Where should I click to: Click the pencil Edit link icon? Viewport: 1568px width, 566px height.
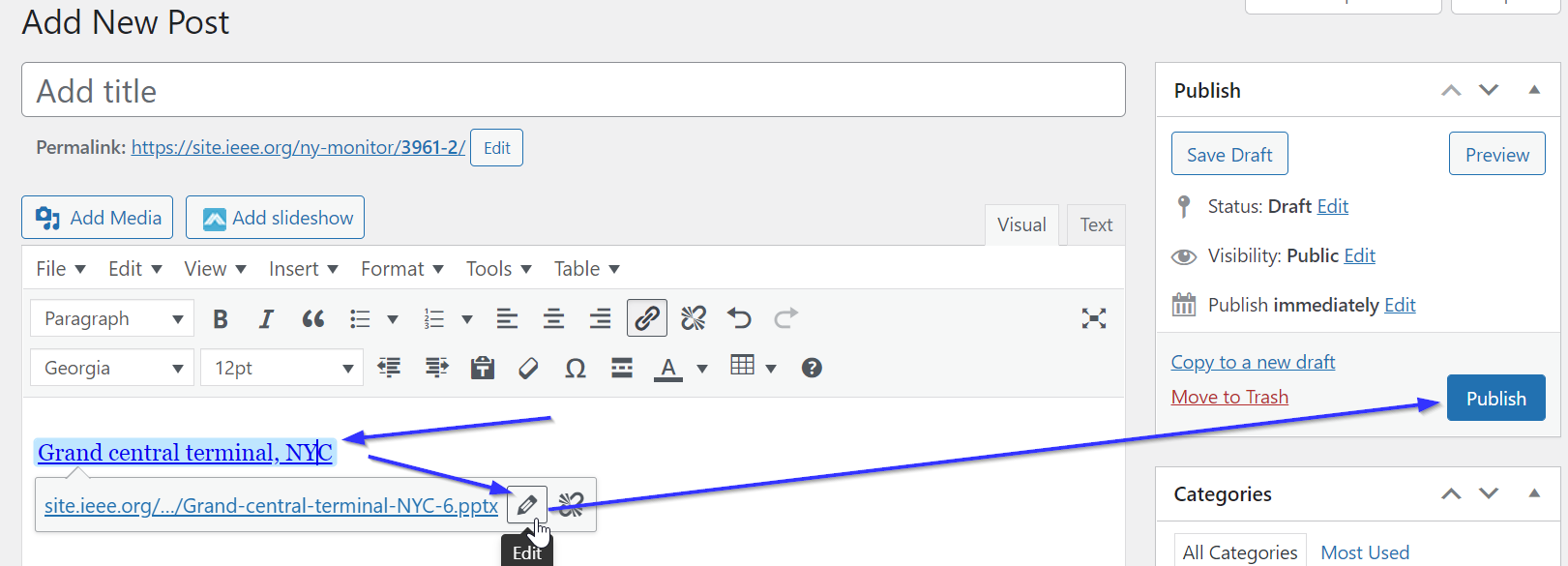527,504
